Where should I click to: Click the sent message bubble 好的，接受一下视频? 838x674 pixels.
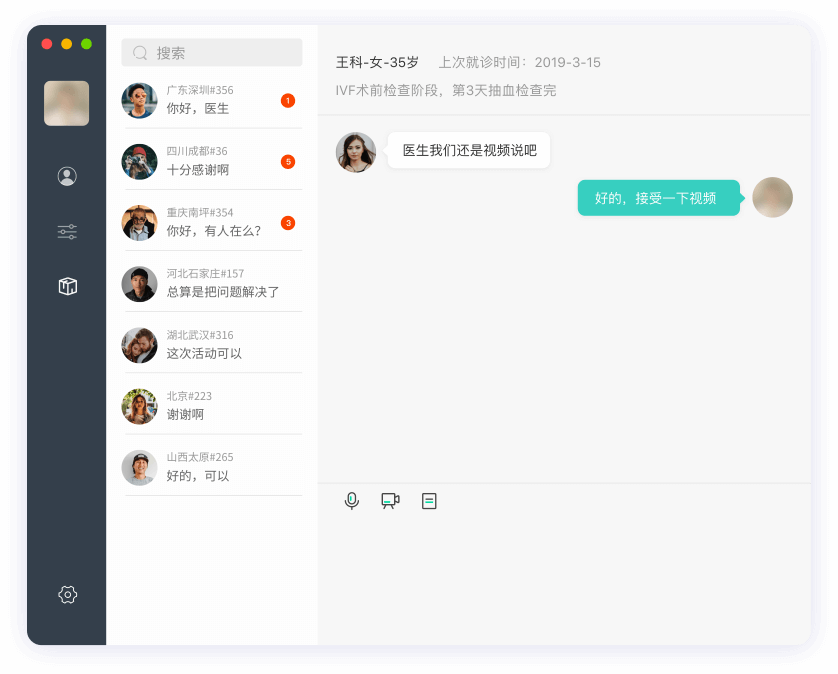[658, 198]
